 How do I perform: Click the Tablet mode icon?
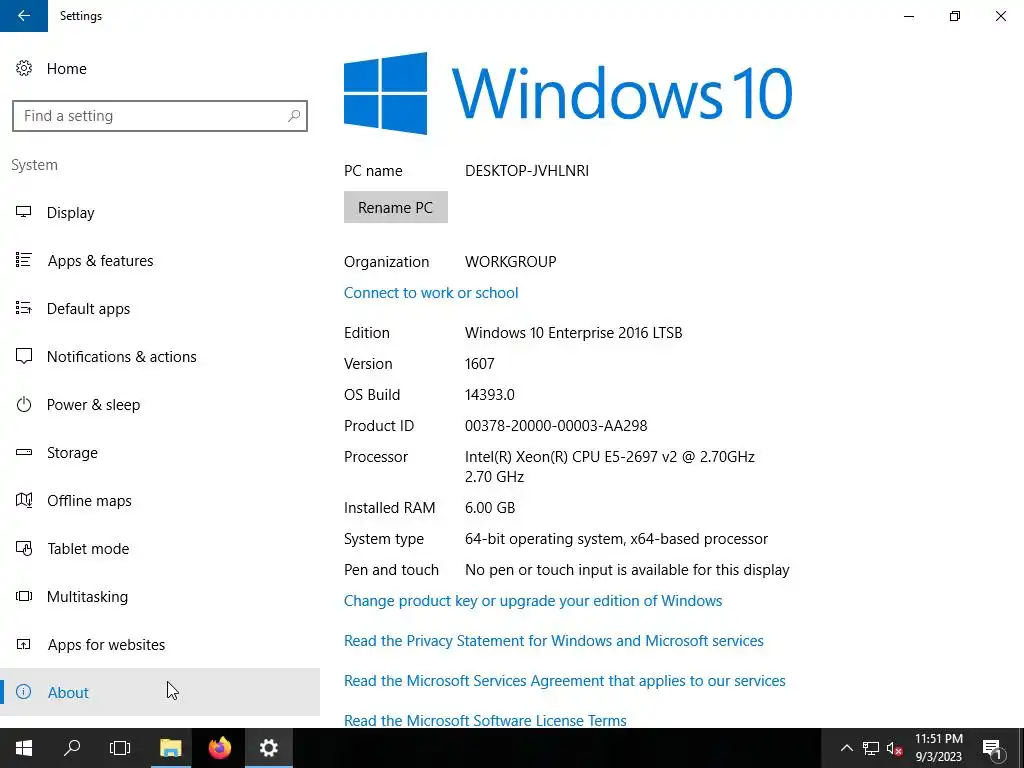point(24,549)
